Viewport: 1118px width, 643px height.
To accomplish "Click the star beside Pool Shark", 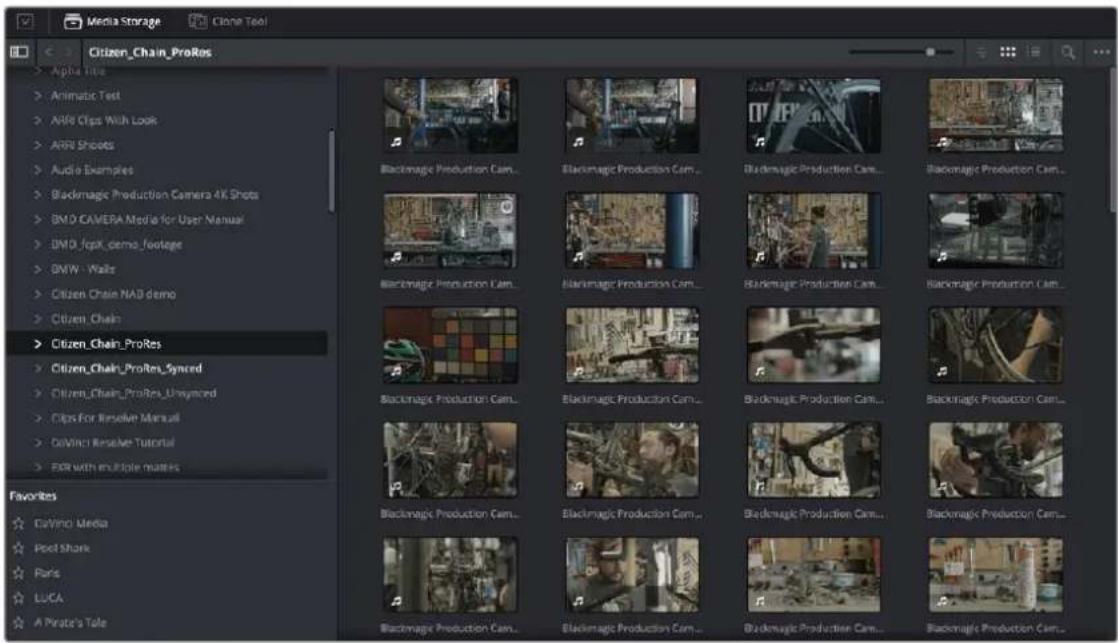I will [19, 548].
